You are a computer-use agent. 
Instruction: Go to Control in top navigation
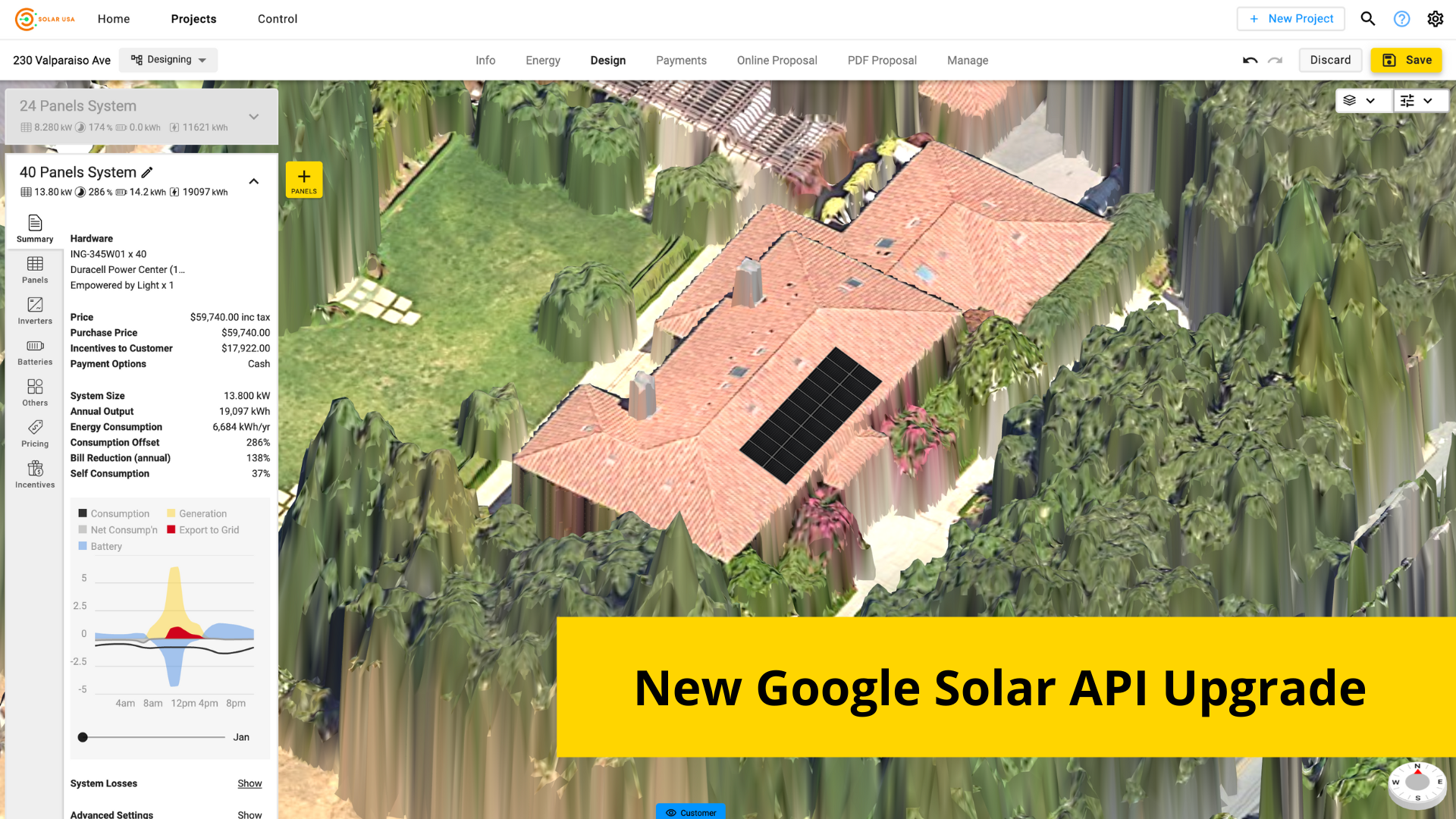coord(278,19)
